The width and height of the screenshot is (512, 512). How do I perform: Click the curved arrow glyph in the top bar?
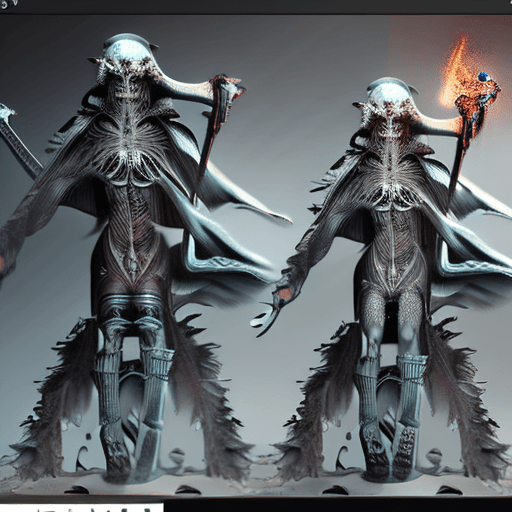(x=4, y=5)
